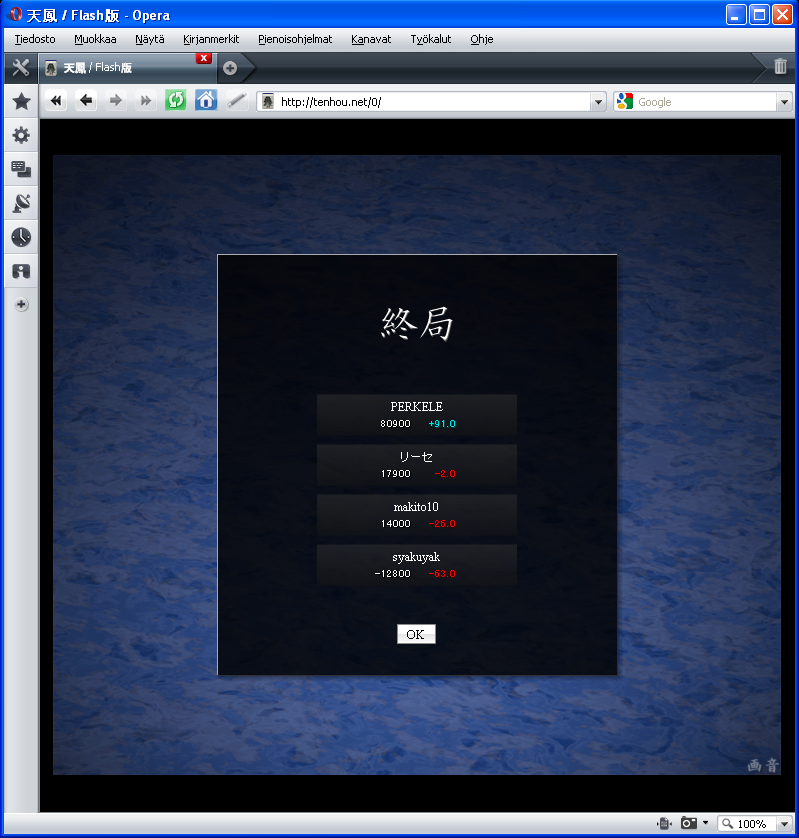This screenshot has width=799, height=838.
Task: Click the Rewind navigation button
Action: pos(56,101)
